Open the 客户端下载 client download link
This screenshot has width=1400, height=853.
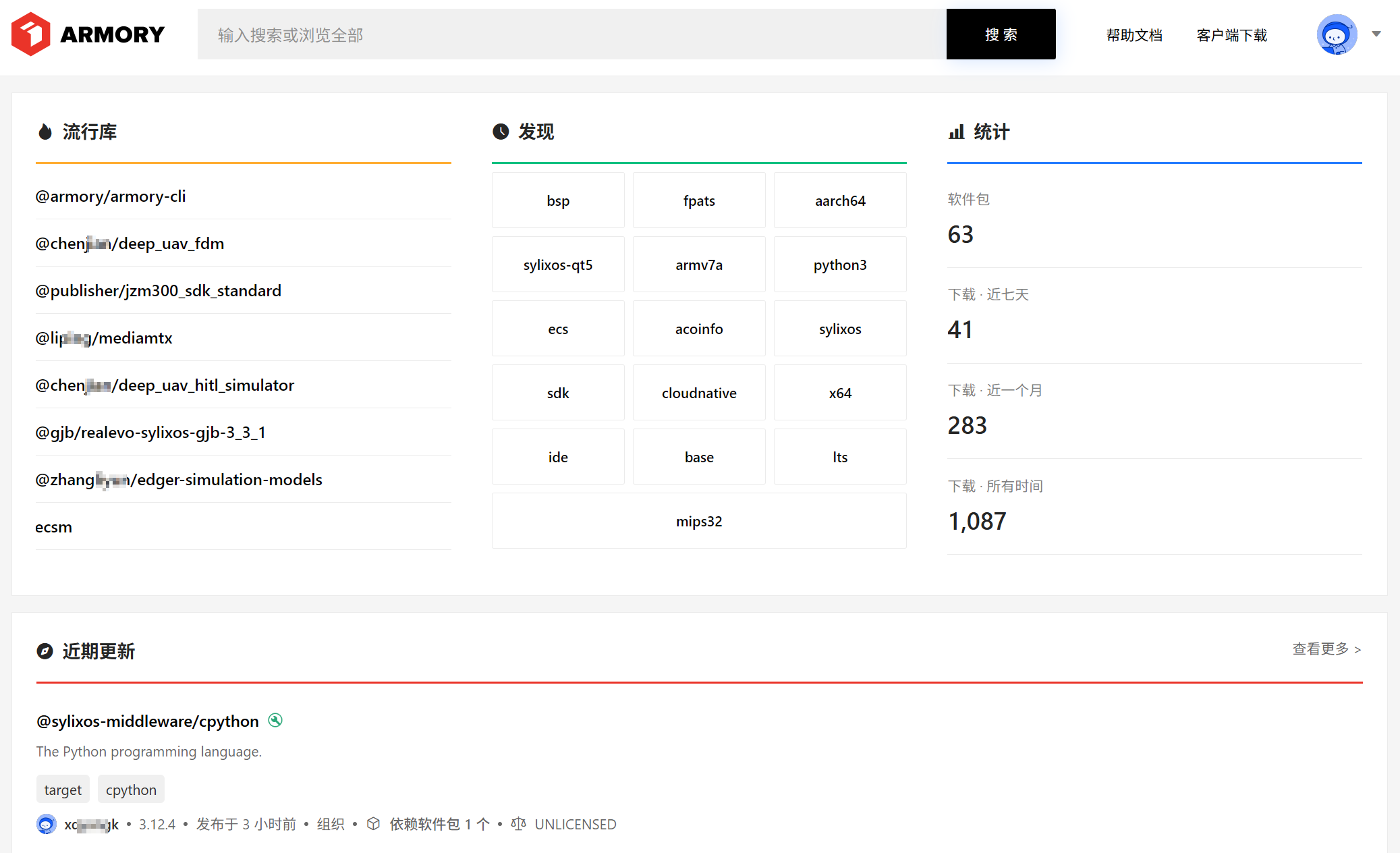tap(1231, 35)
